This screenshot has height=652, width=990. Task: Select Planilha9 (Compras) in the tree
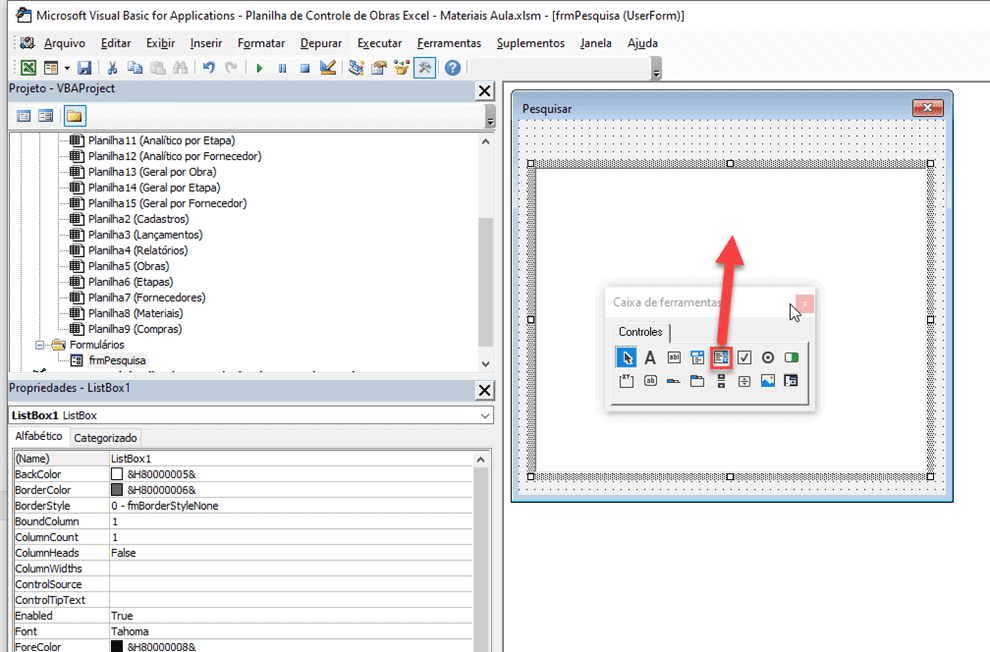[x=135, y=329]
